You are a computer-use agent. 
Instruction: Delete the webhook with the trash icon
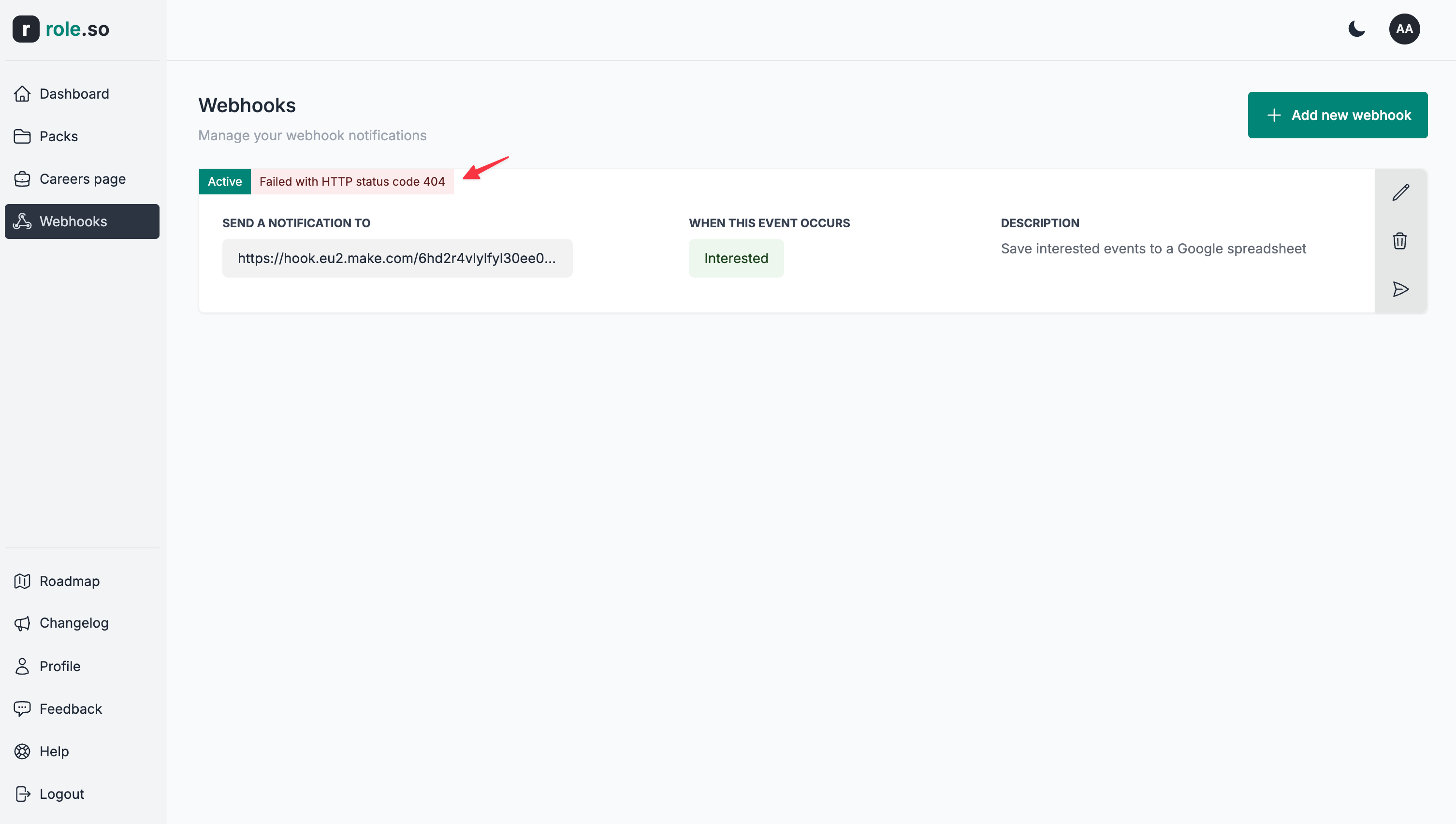point(1401,240)
